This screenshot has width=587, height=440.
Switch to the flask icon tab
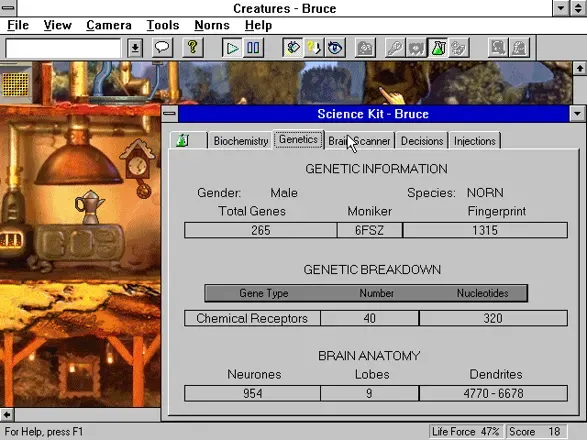pos(188,141)
